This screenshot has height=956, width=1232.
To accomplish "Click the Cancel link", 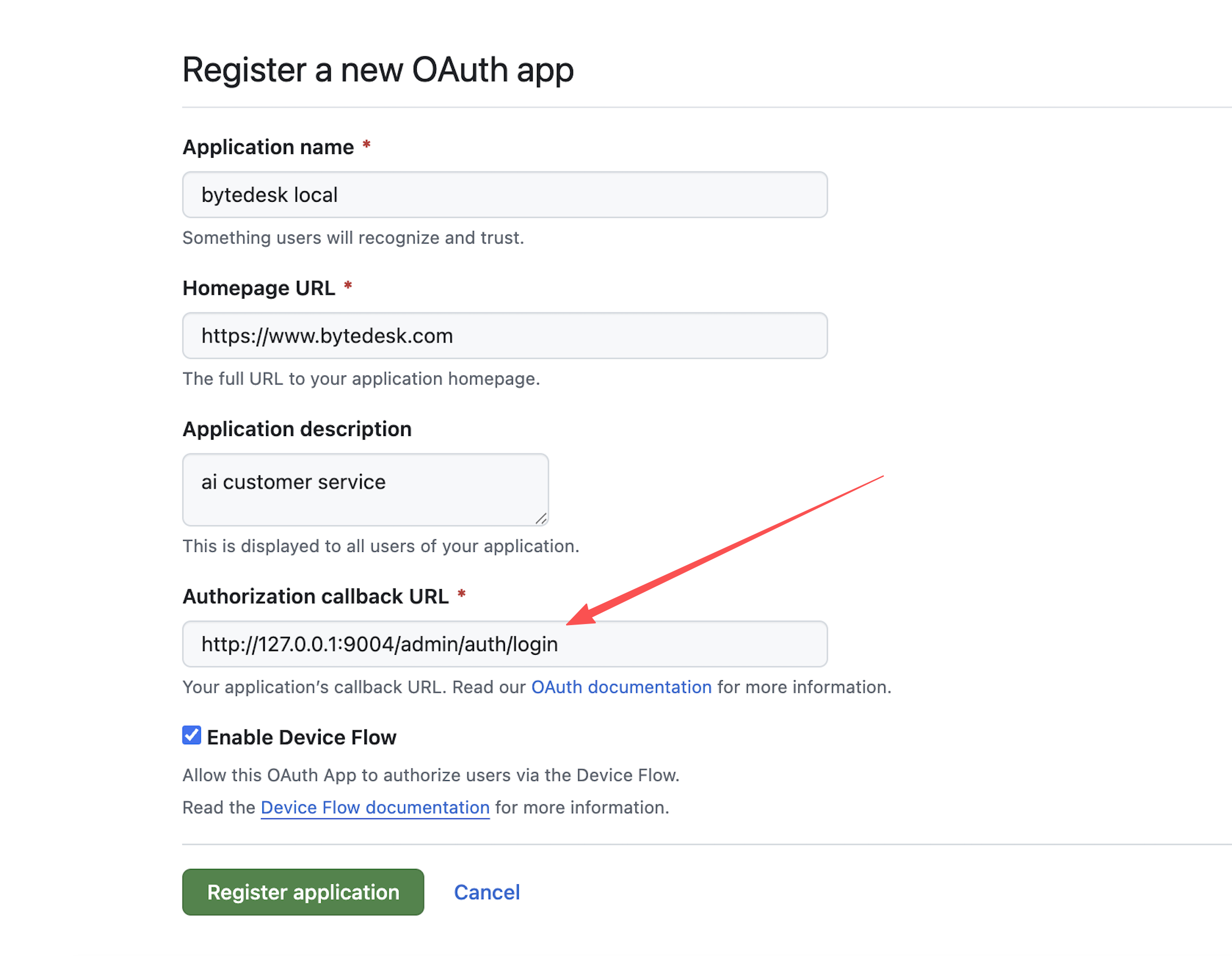I will click(x=487, y=892).
